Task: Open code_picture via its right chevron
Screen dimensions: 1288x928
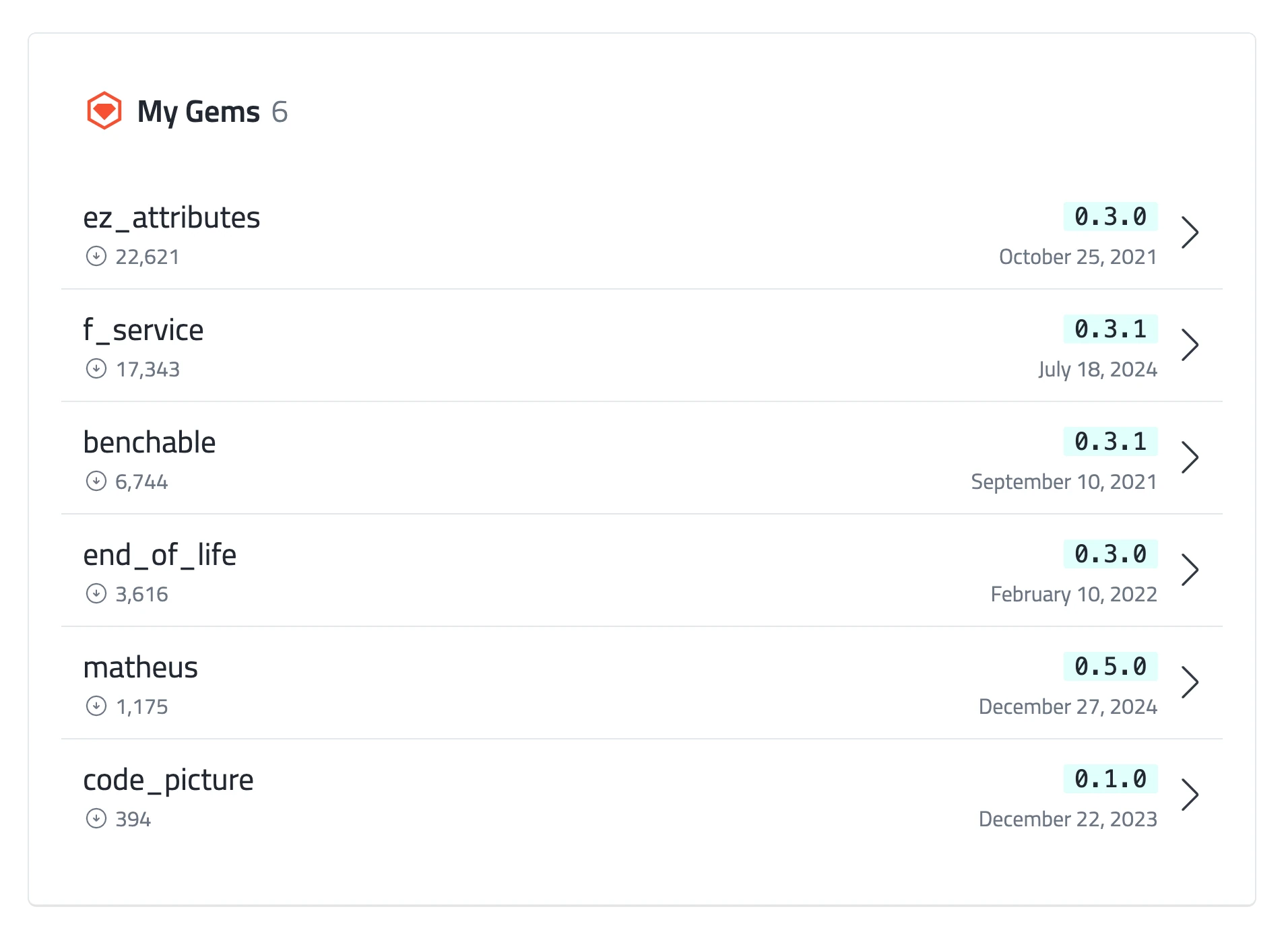Action: pos(1190,795)
